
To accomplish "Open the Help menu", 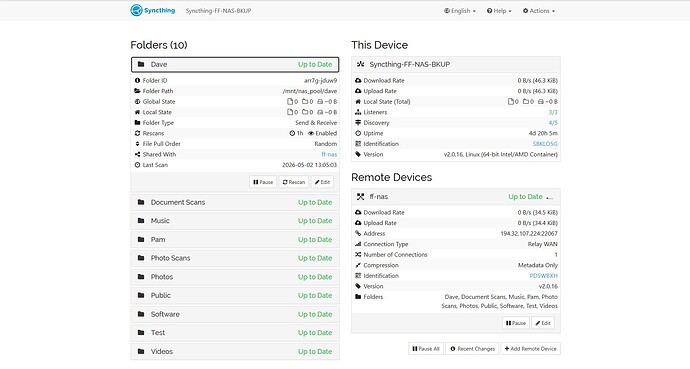I will point(499,11).
